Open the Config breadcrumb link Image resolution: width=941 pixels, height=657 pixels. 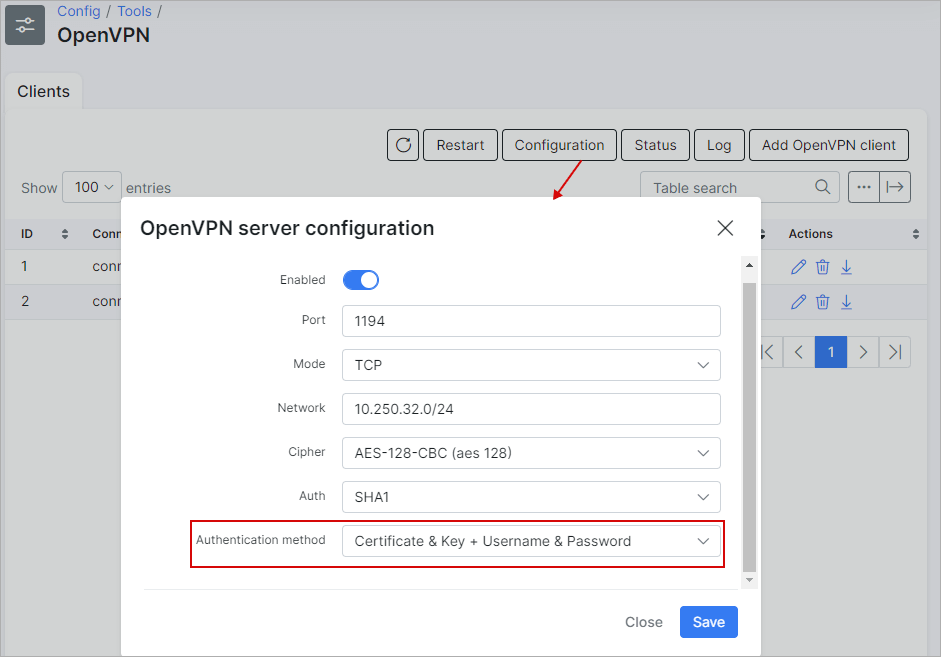tap(79, 11)
